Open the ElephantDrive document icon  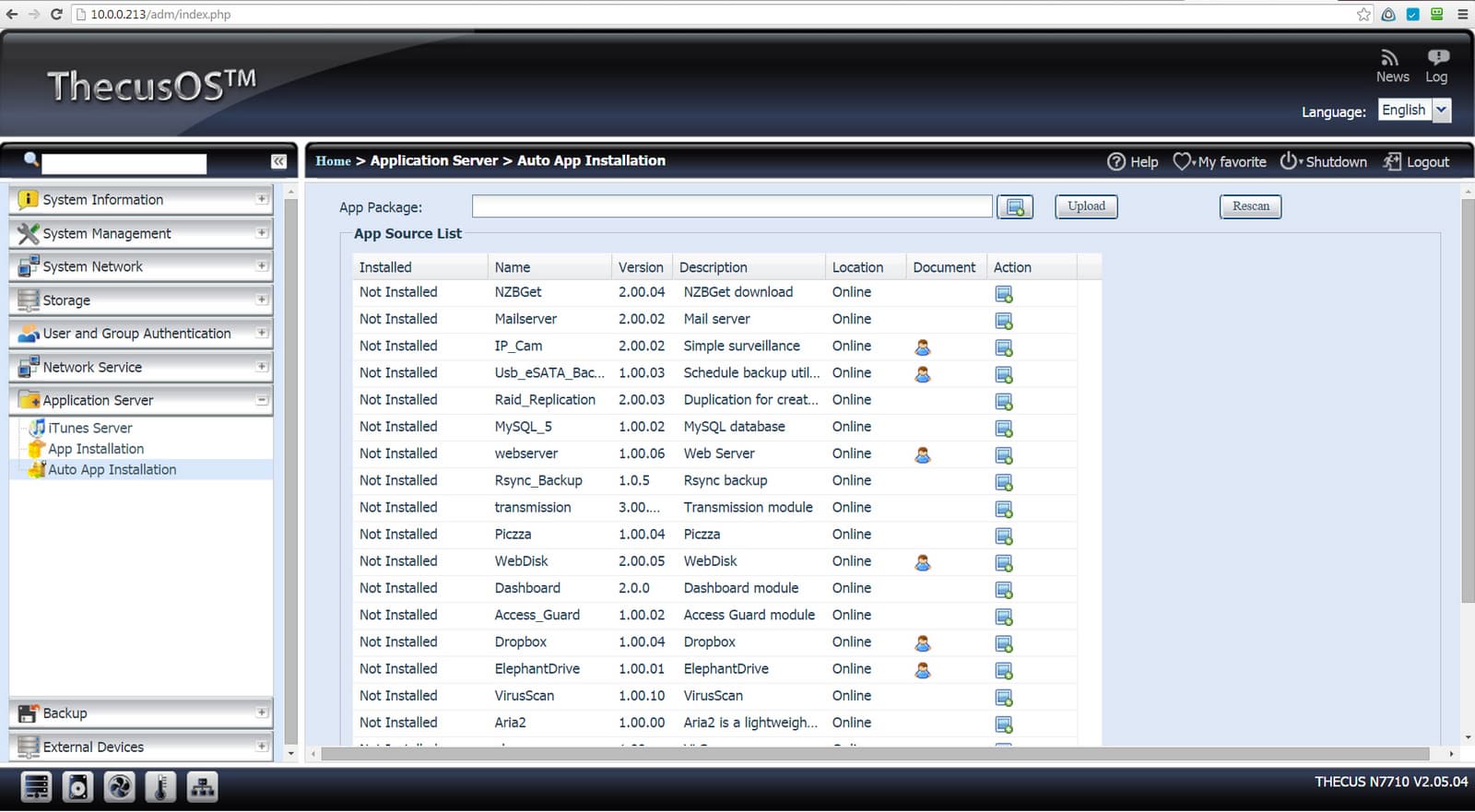pyautogui.click(x=922, y=670)
